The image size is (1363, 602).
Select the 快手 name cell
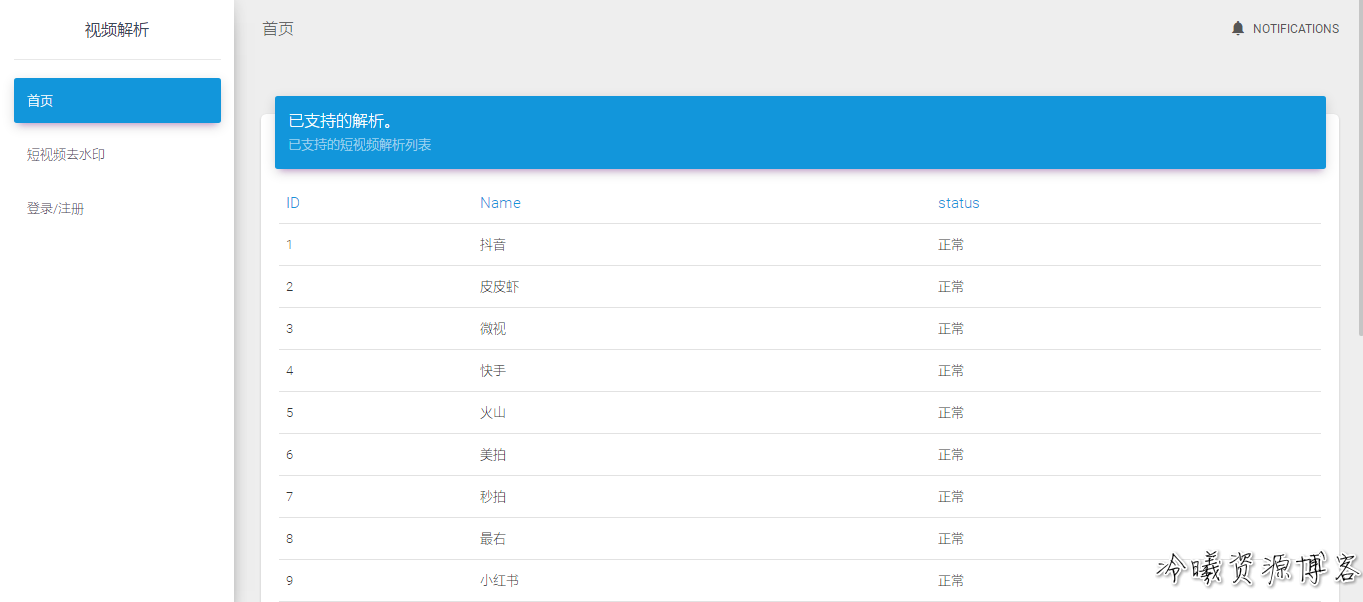pyautogui.click(x=493, y=371)
